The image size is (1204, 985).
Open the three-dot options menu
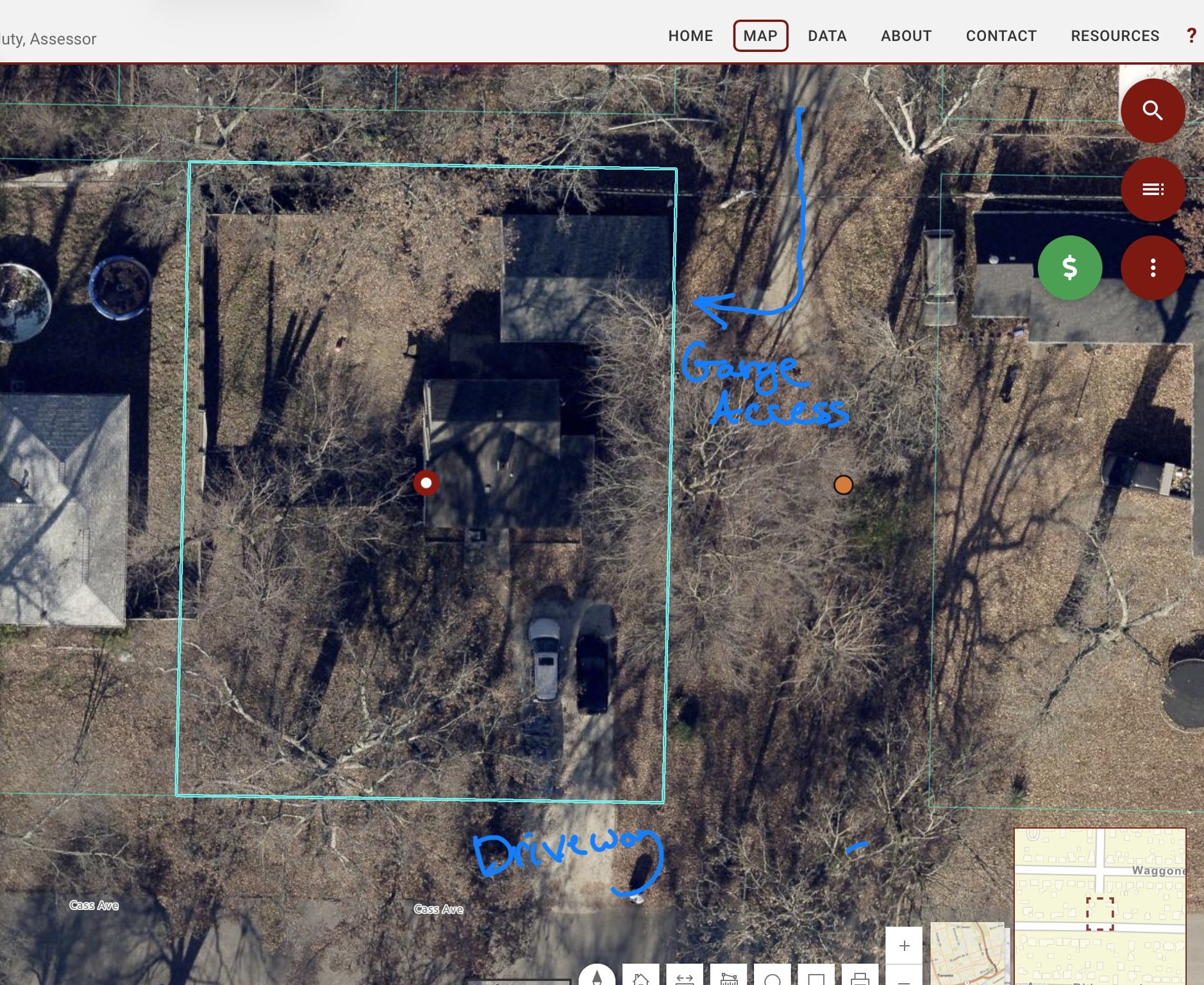1152,267
